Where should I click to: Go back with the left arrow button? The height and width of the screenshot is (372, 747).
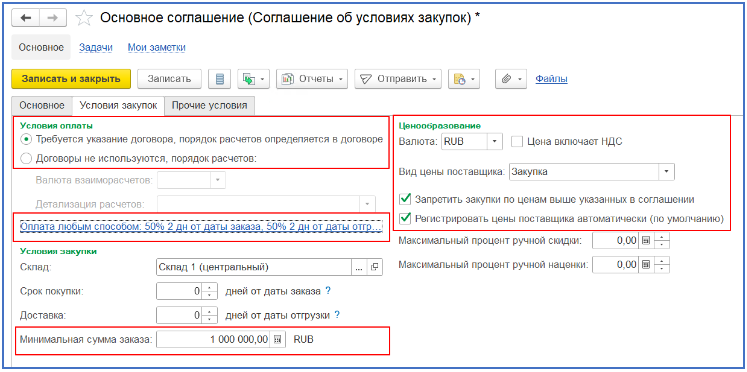pos(27,18)
